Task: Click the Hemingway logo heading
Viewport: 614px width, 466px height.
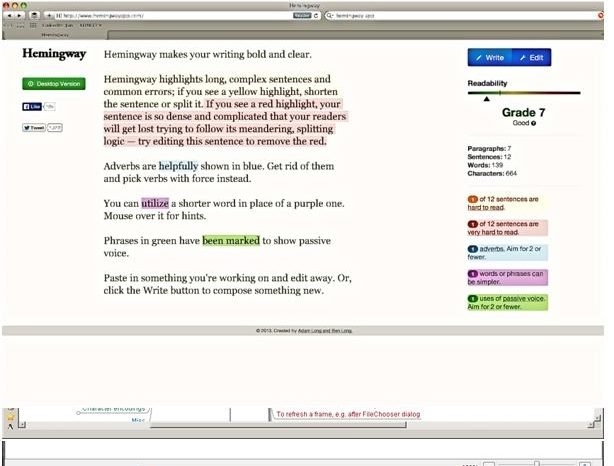Action: pyautogui.click(x=54, y=54)
